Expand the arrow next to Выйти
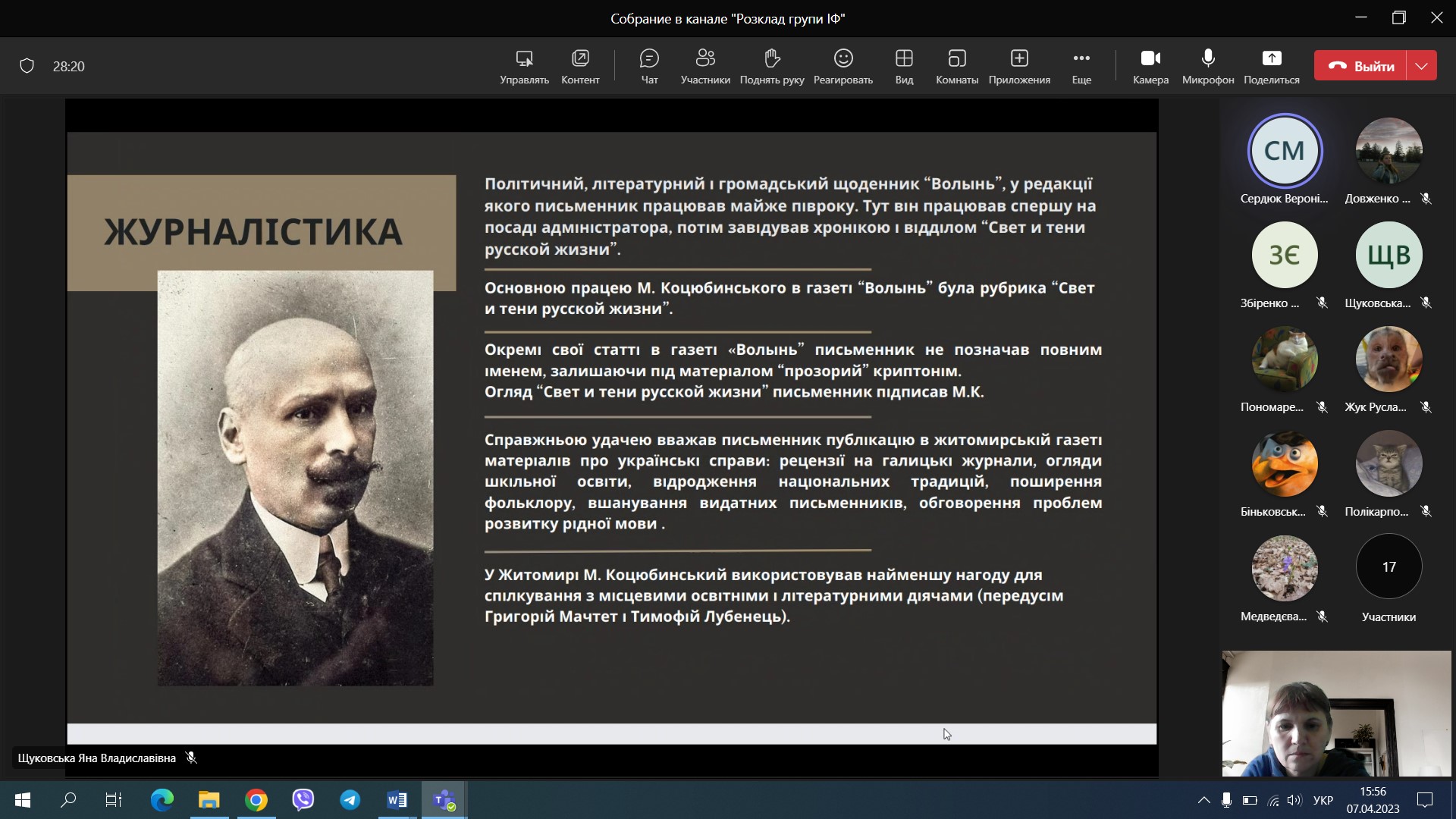 point(1421,66)
